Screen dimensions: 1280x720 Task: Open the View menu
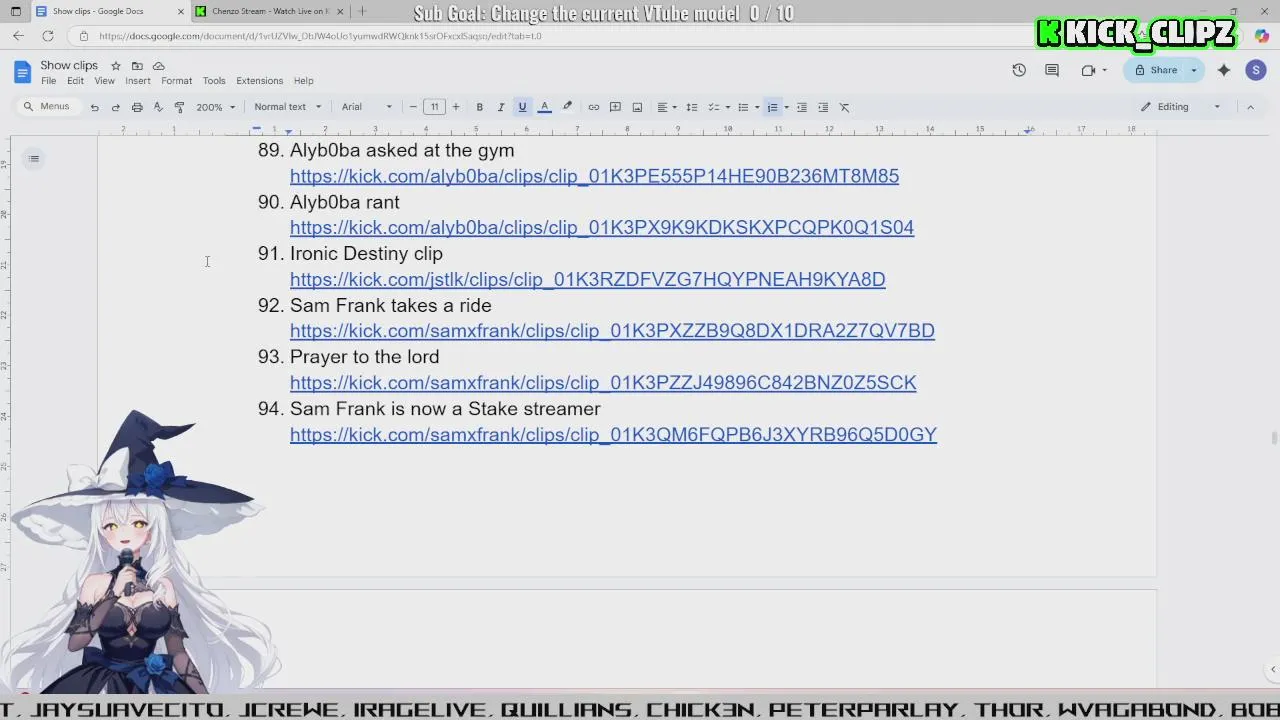pos(104,81)
